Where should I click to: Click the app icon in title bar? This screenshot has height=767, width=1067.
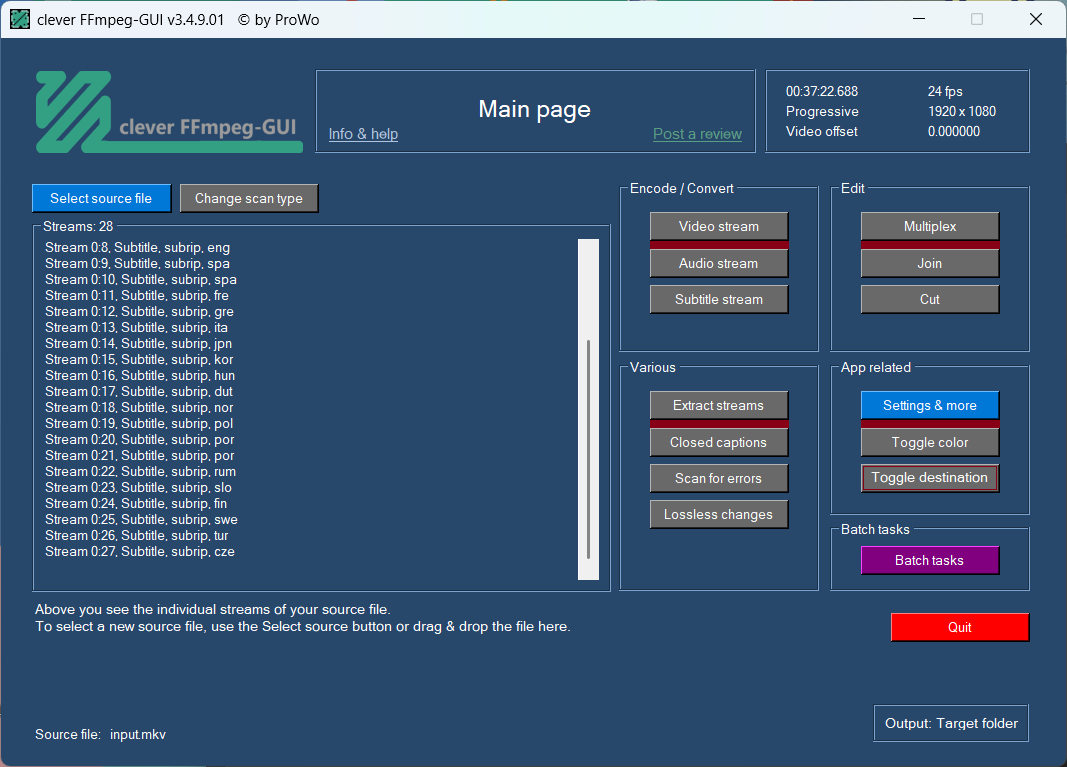tap(20, 19)
